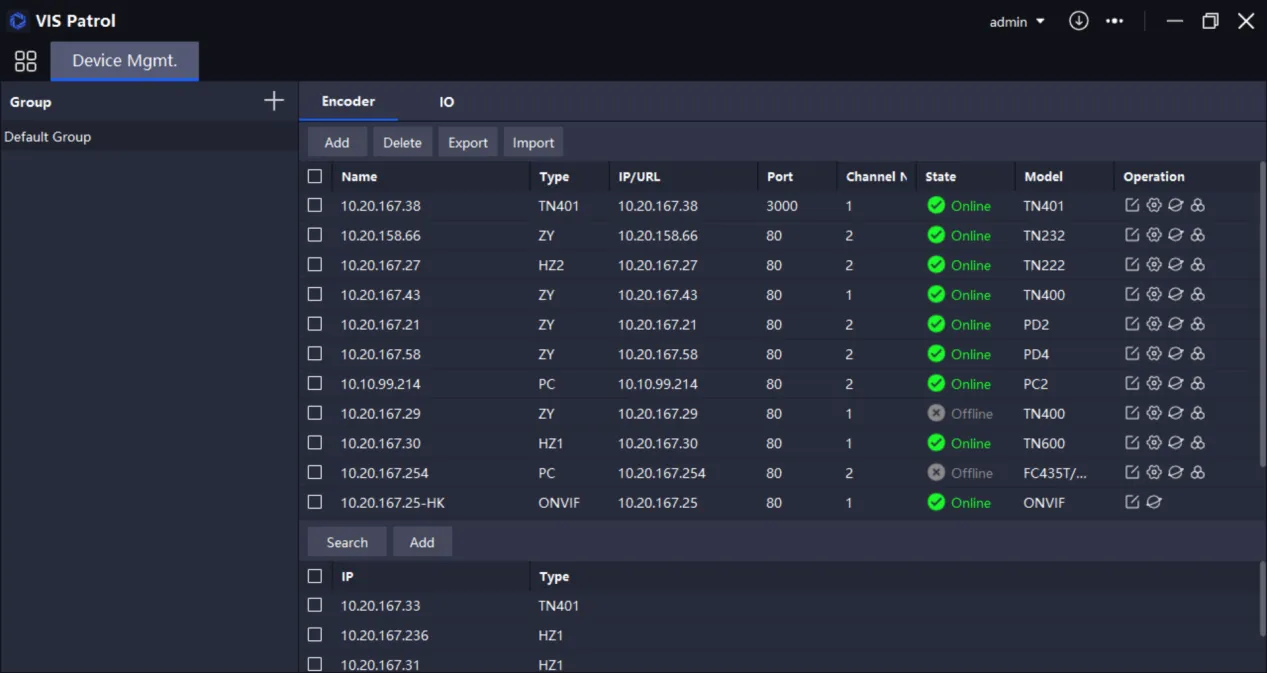The height and width of the screenshot is (673, 1267).
Task: Tick the checkbox for device 10.20.167.21
Action: [x=315, y=324]
